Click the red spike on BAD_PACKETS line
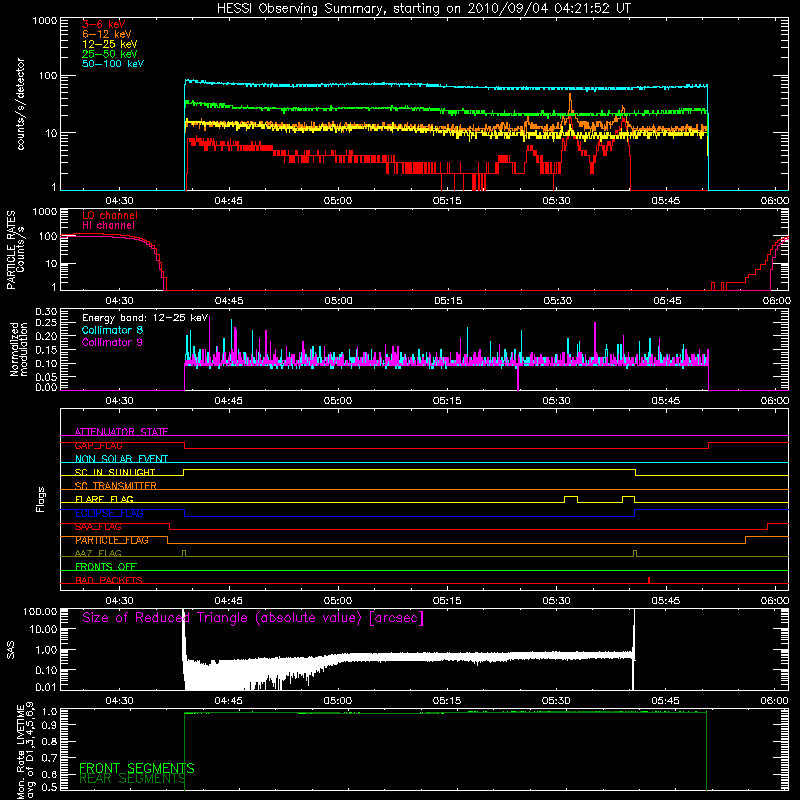The image size is (800, 800). tap(648, 580)
